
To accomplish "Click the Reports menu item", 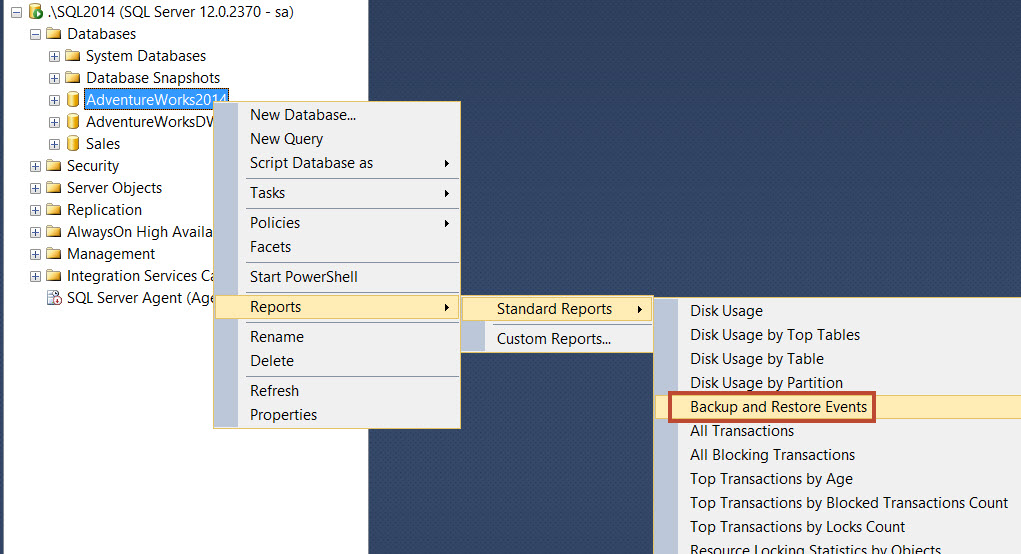I will coord(337,307).
